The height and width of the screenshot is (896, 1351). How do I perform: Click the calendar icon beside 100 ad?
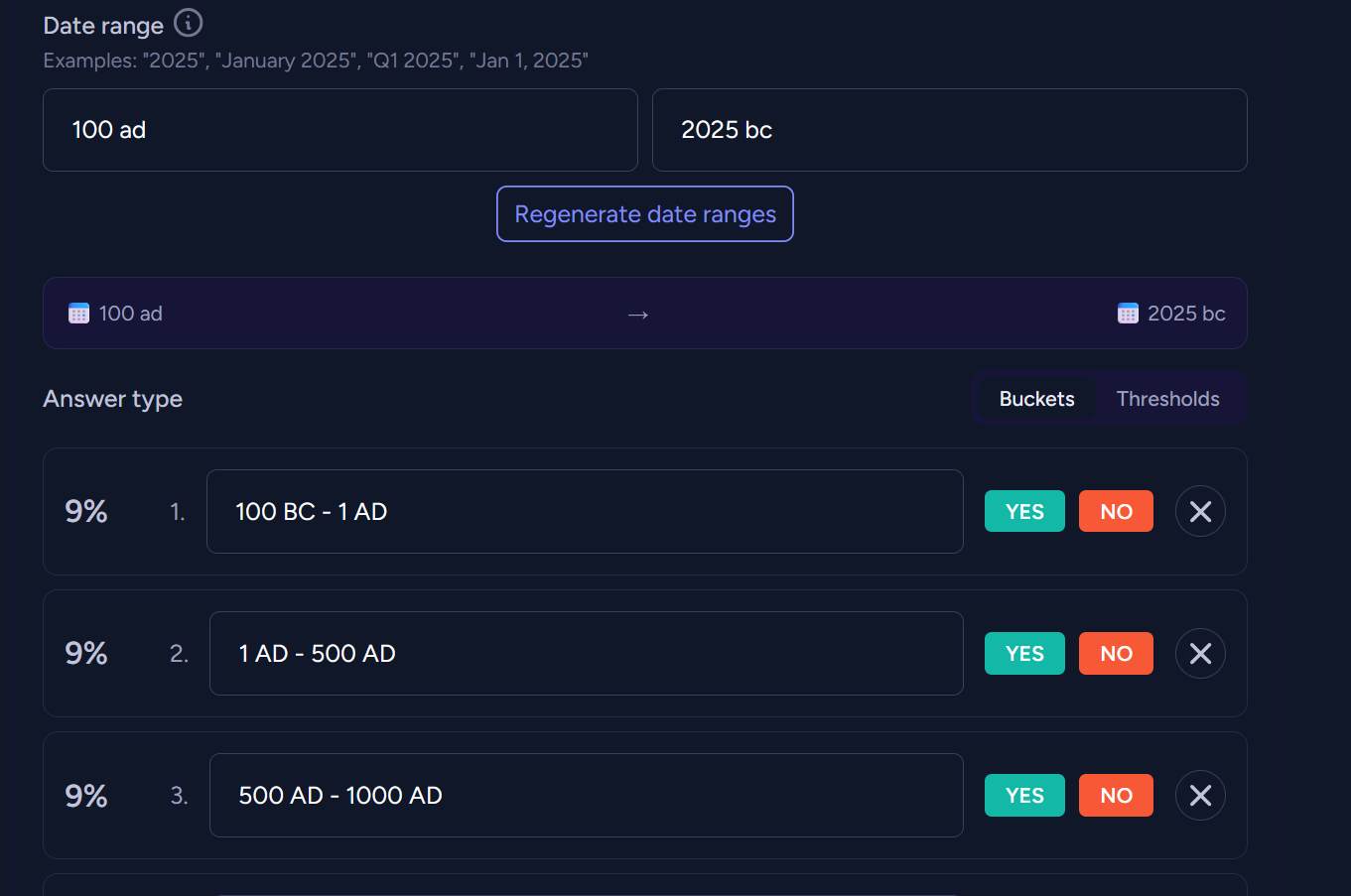[x=78, y=314]
